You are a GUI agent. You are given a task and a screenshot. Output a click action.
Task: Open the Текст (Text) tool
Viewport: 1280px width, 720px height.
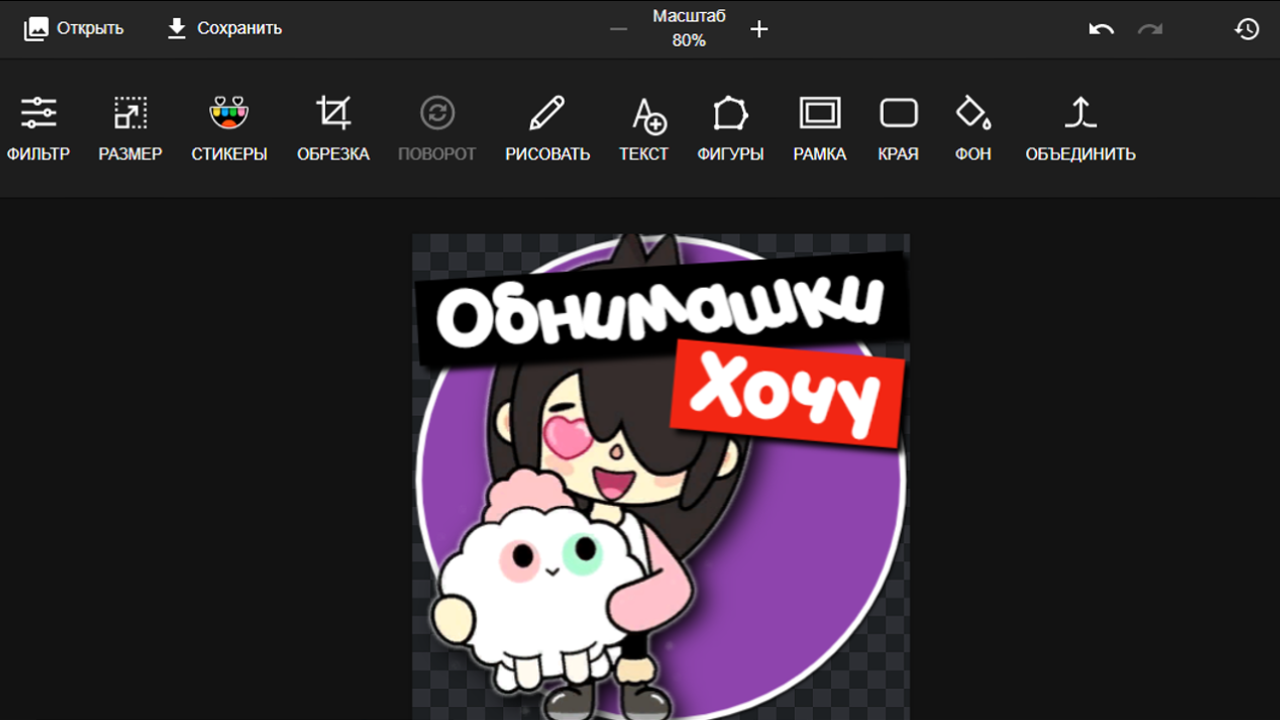click(x=644, y=125)
